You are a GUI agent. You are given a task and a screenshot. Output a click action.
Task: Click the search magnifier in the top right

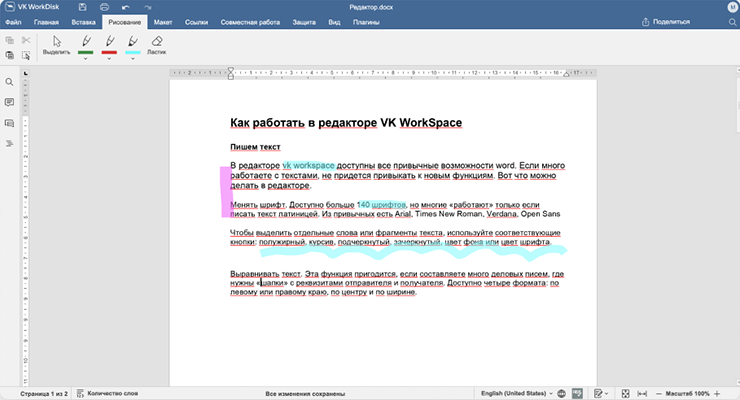(x=732, y=22)
